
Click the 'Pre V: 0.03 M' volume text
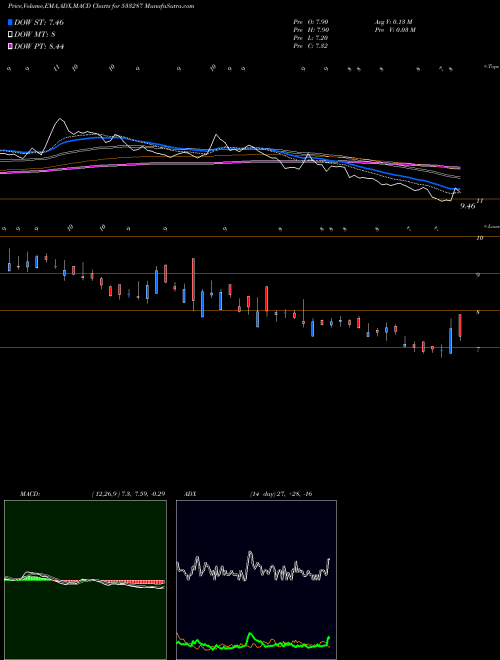pos(396,30)
